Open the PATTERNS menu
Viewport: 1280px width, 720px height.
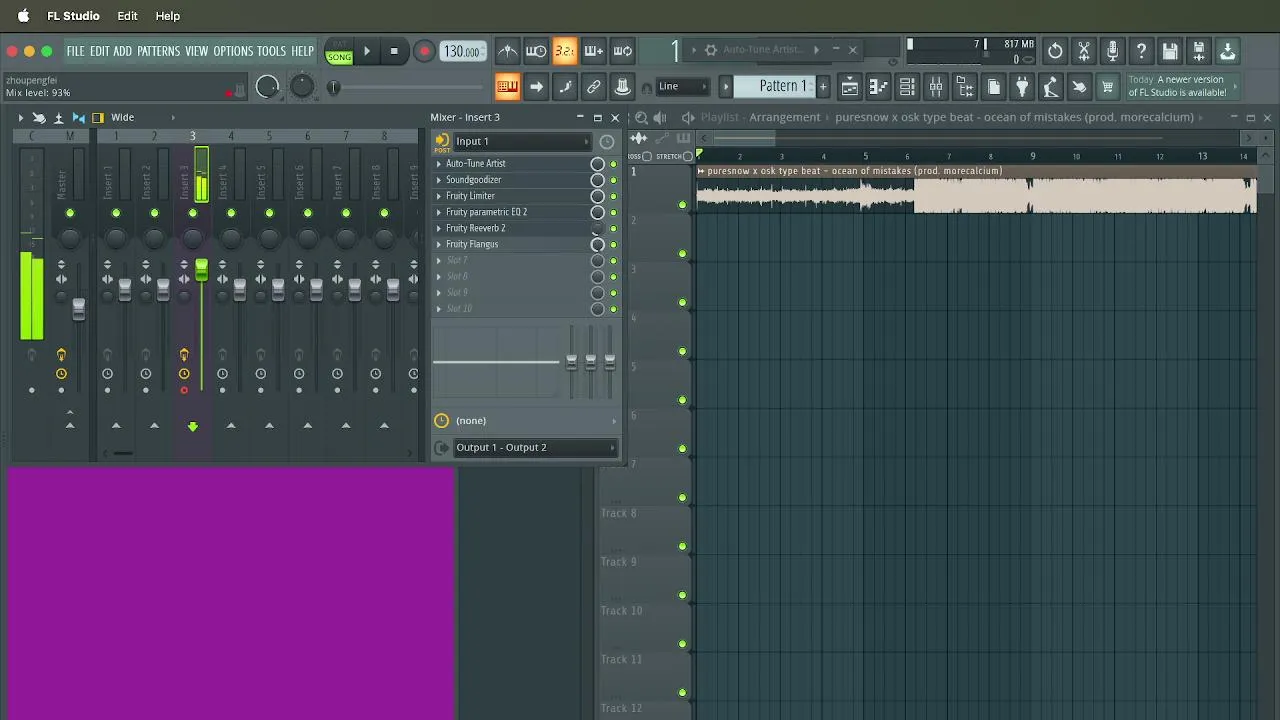[x=158, y=51]
